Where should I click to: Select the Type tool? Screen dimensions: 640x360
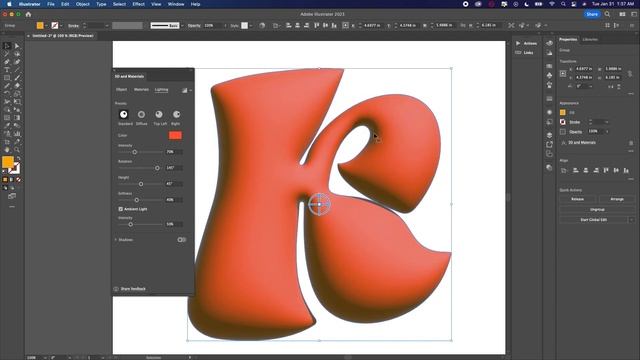click(x=7, y=70)
